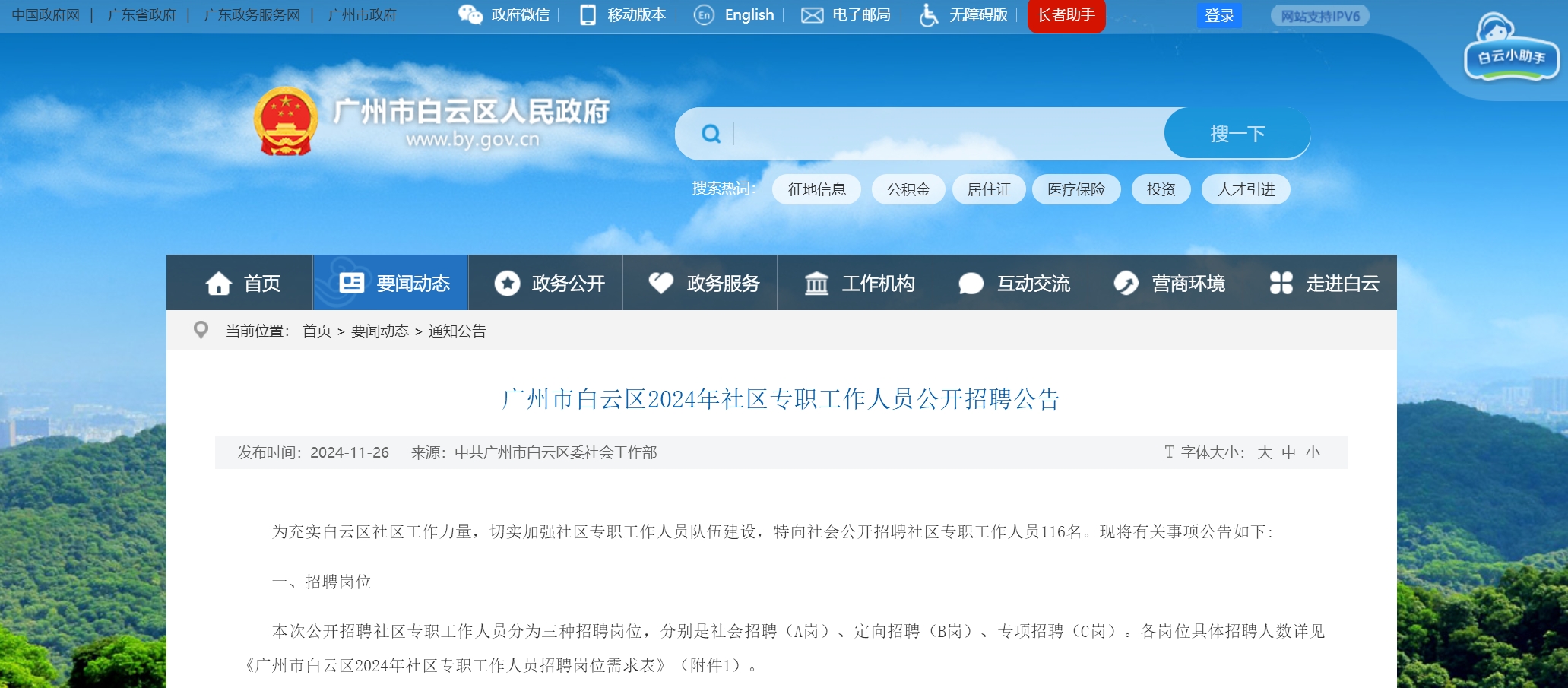
Task: Click the 登录 login button
Action: click(1218, 16)
